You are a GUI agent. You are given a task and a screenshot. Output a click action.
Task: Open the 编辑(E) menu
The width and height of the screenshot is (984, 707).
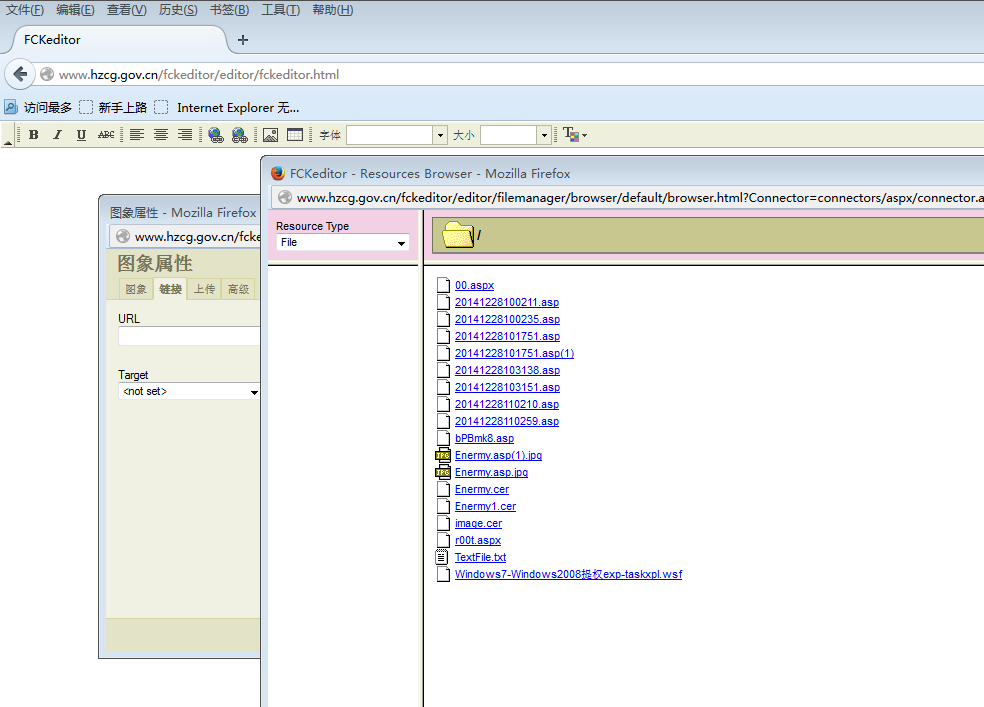75,10
